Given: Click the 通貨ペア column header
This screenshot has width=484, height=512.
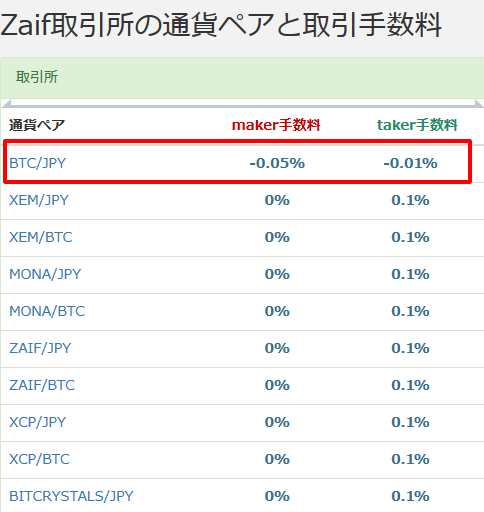Looking at the screenshot, I should (x=37, y=125).
